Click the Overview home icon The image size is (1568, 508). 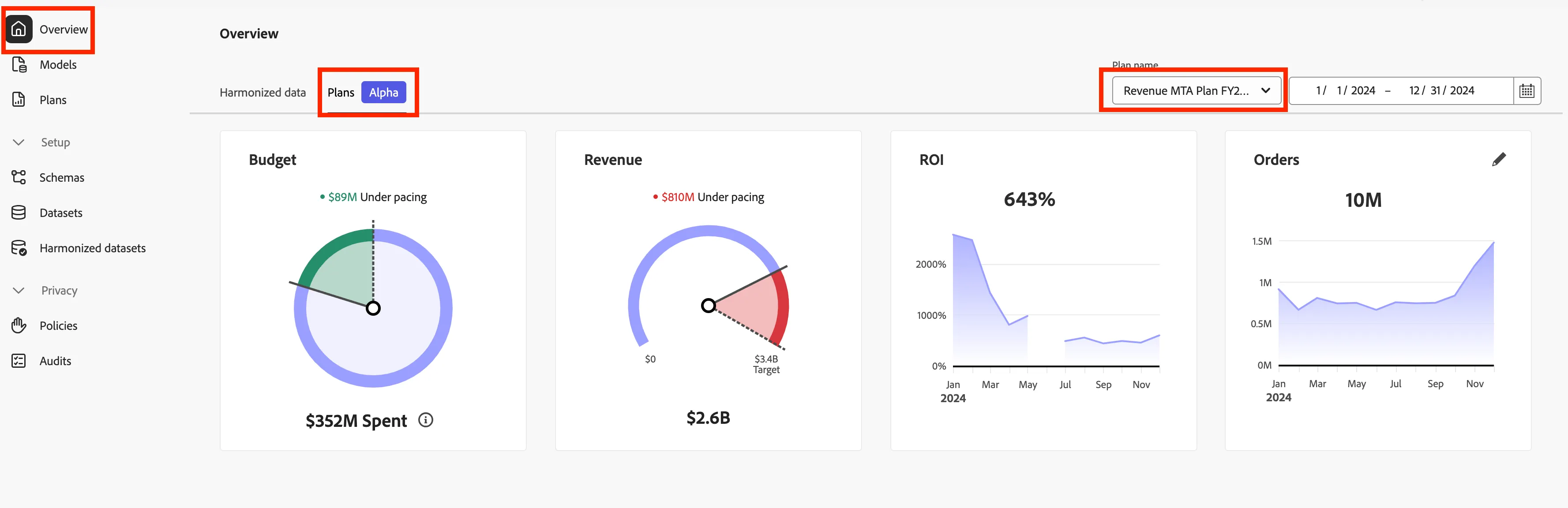pos(19,29)
